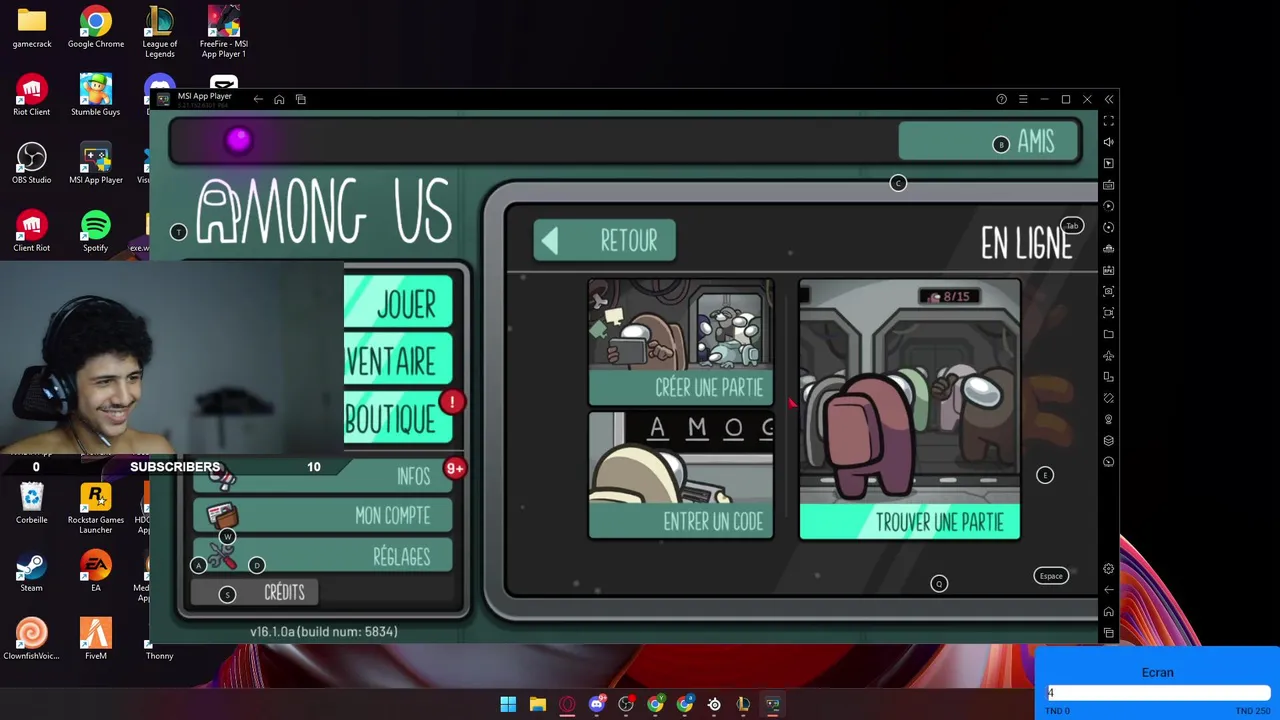Open keyboard controls icon in sidebar
Viewport: 1280px width, 720px height.
tap(1109, 185)
